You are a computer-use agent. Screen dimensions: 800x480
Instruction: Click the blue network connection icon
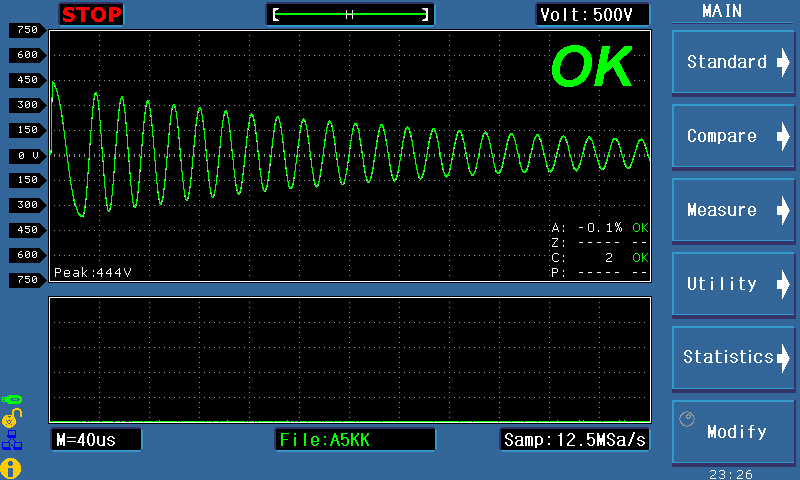(11, 441)
